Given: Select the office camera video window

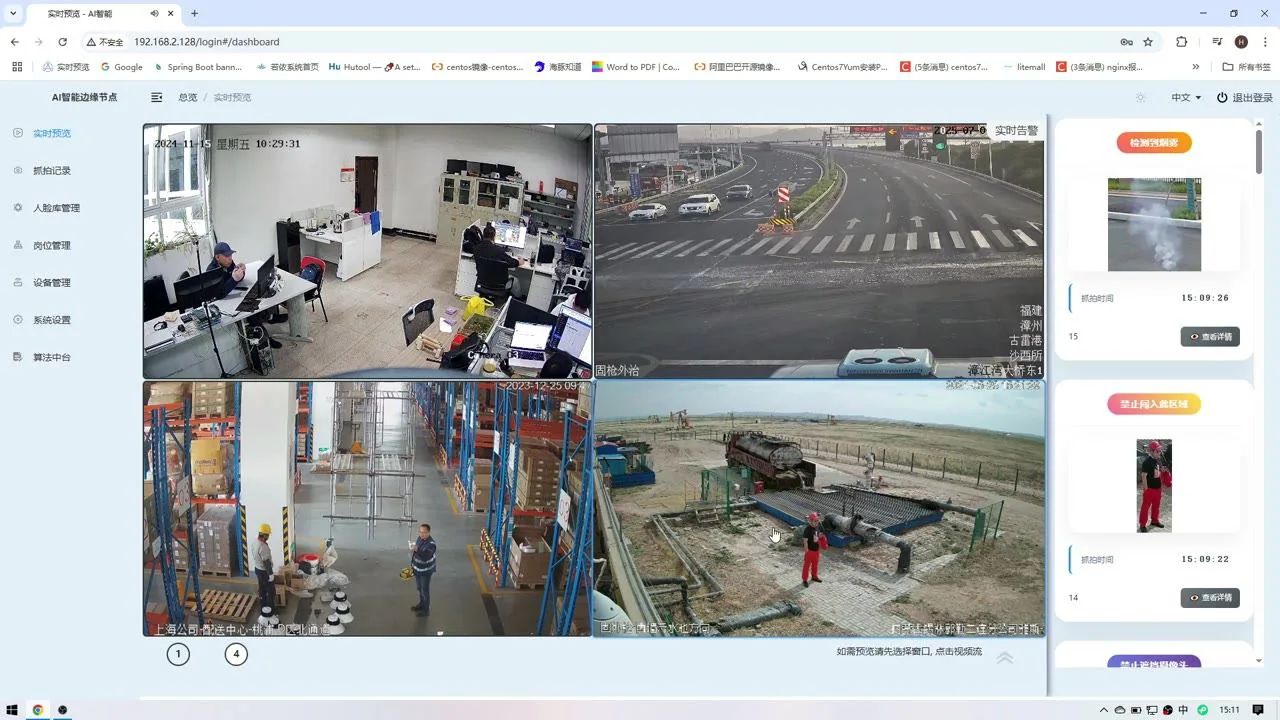Looking at the screenshot, I should click(368, 251).
